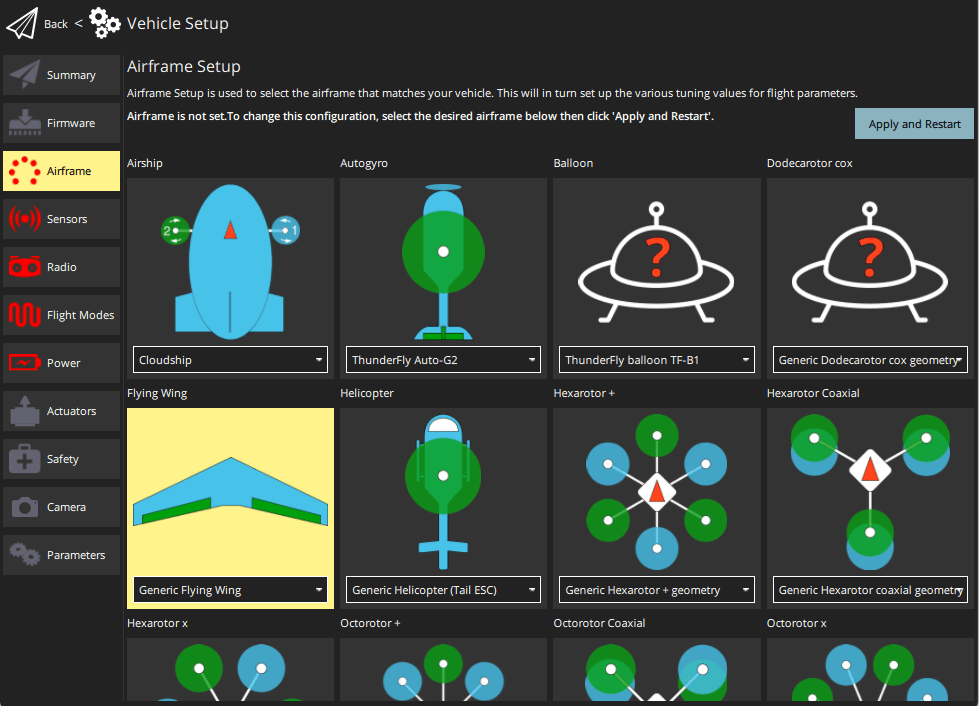The width and height of the screenshot is (979, 706).
Task: Expand the Cloudship airframe dropdown
Action: point(230,360)
